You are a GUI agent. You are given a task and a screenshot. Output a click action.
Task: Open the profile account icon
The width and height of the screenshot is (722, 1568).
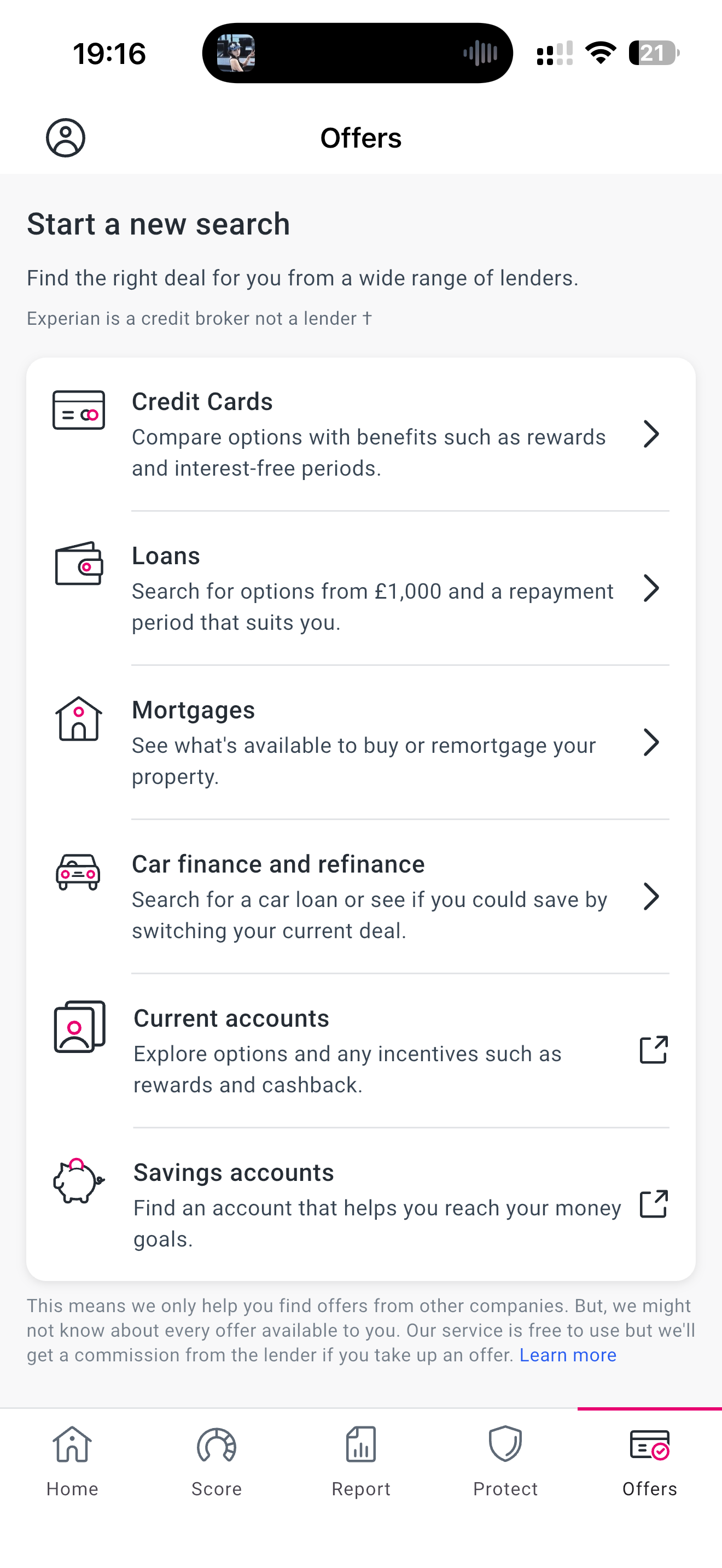(66, 138)
